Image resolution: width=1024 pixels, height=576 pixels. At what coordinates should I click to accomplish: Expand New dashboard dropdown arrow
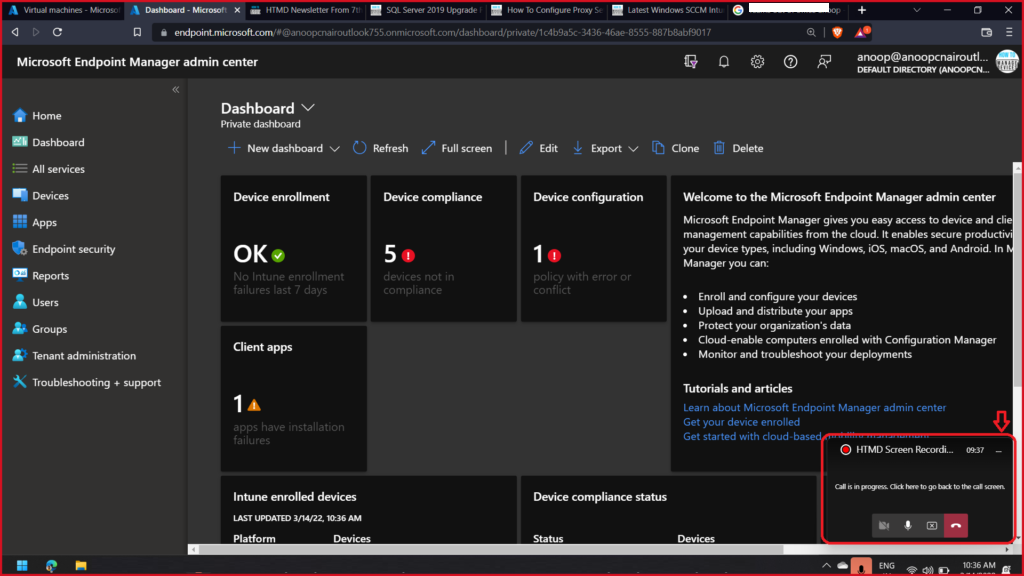pyautogui.click(x=334, y=149)
